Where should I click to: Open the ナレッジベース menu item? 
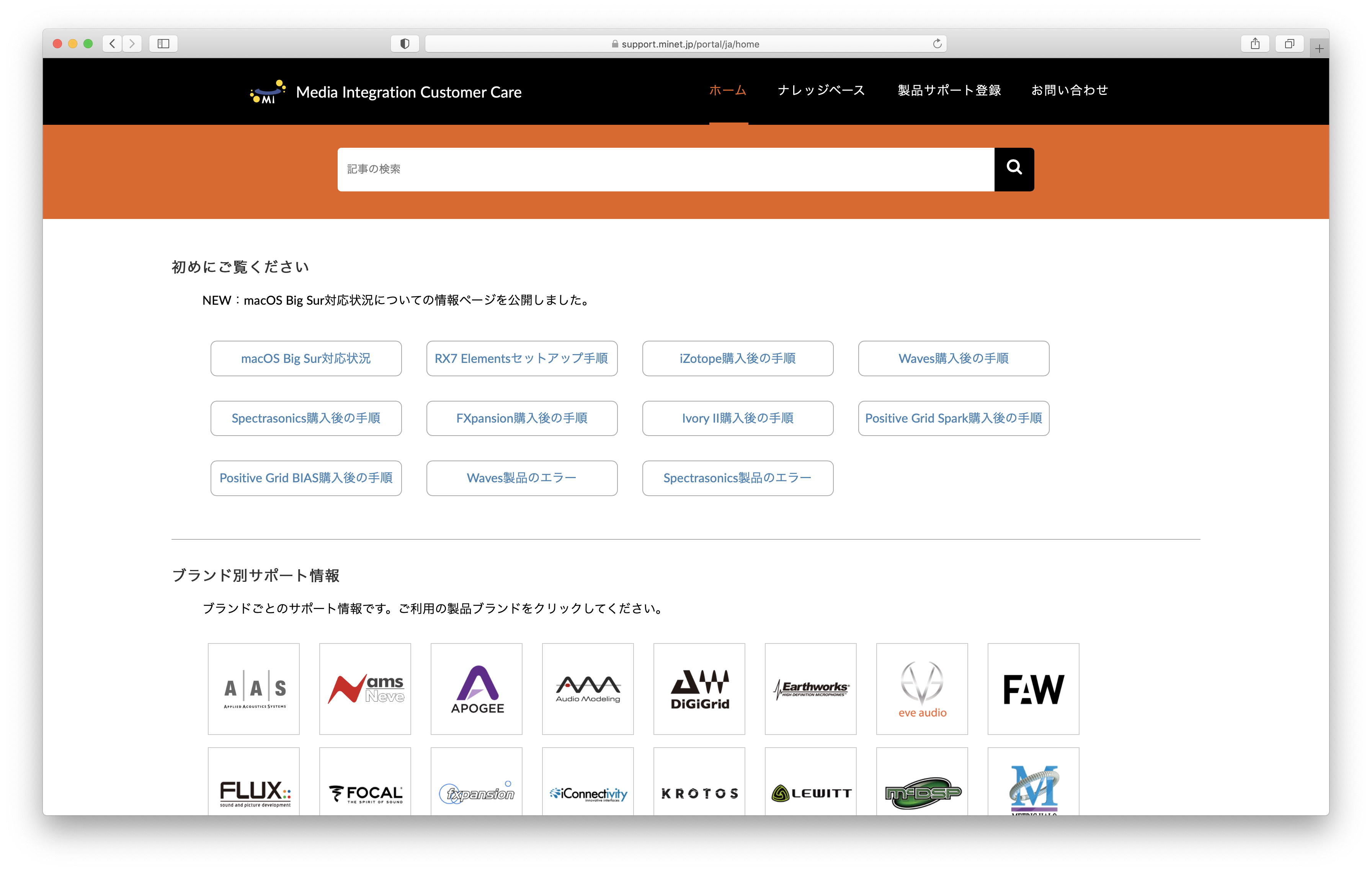tap(821, 90)
